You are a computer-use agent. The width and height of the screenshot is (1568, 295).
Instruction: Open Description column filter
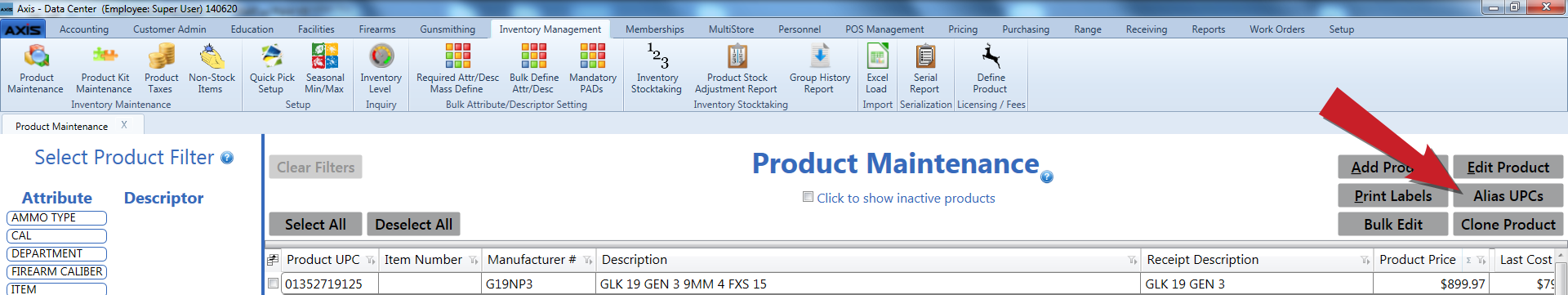click(1132, 261)
